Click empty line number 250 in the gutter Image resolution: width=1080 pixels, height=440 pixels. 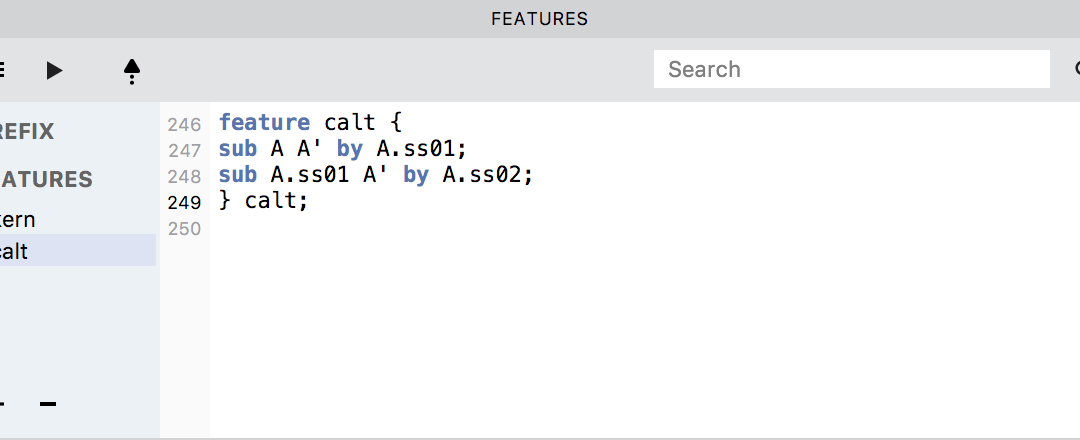pyautogui.click(x=184, y=229)
